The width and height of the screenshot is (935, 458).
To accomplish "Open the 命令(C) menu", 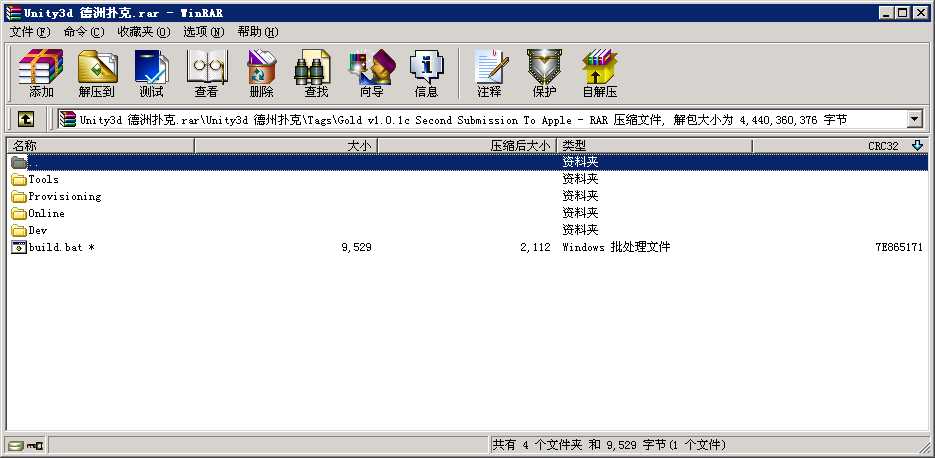I will (84, 32).
